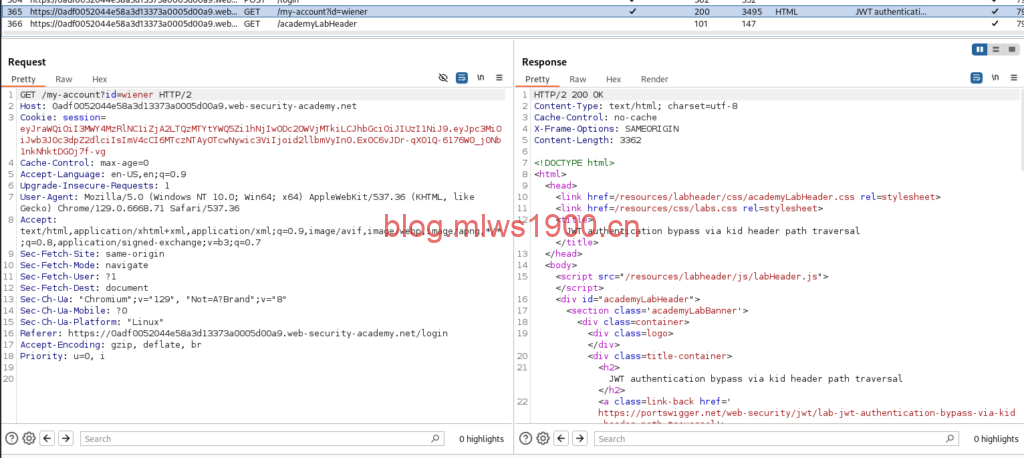Toggle \n non-printable chars in Request panel

[481, 77]
